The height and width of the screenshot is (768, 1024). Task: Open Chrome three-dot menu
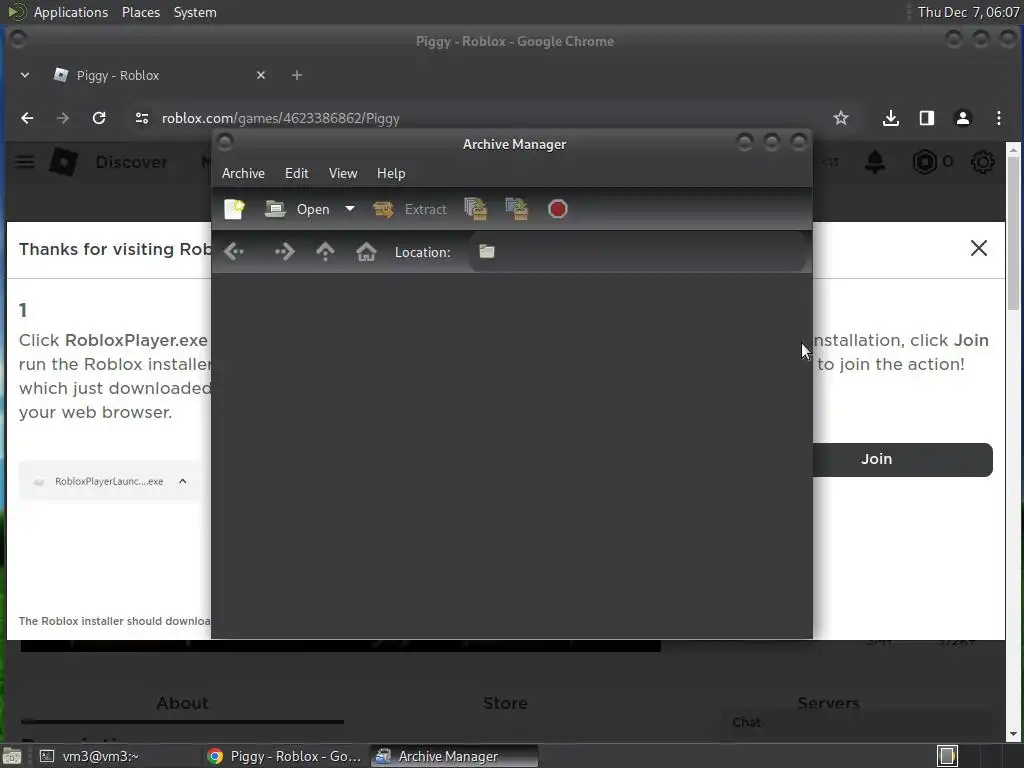click(x=999, y=118)
